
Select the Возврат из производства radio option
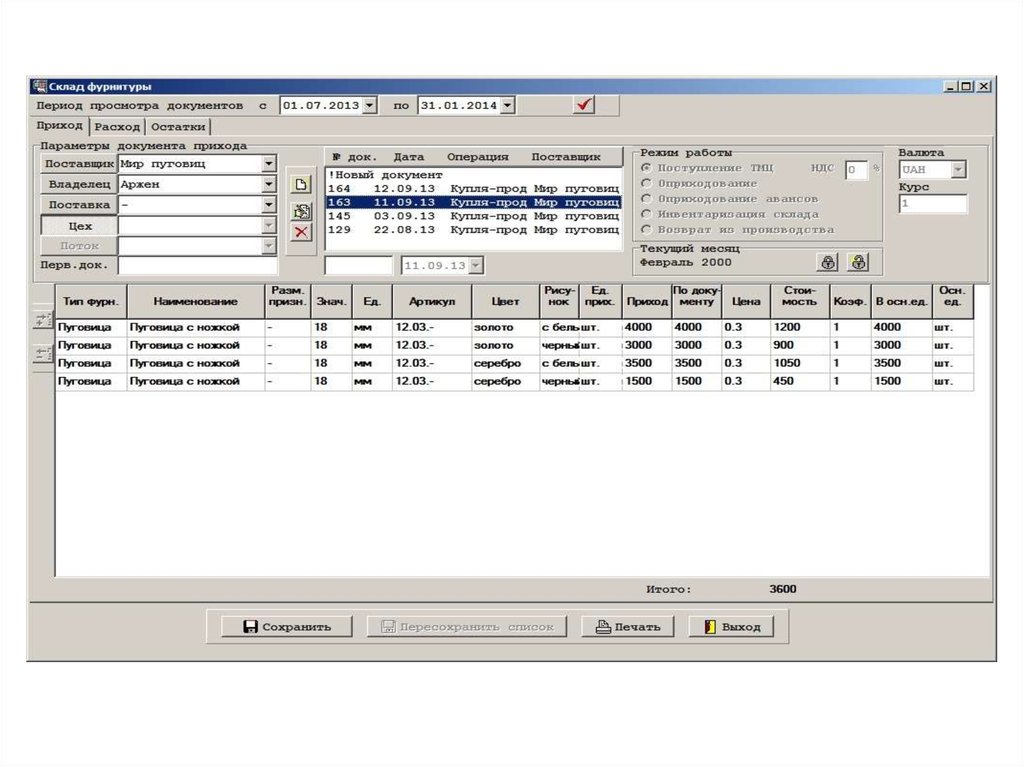[647, 230]
